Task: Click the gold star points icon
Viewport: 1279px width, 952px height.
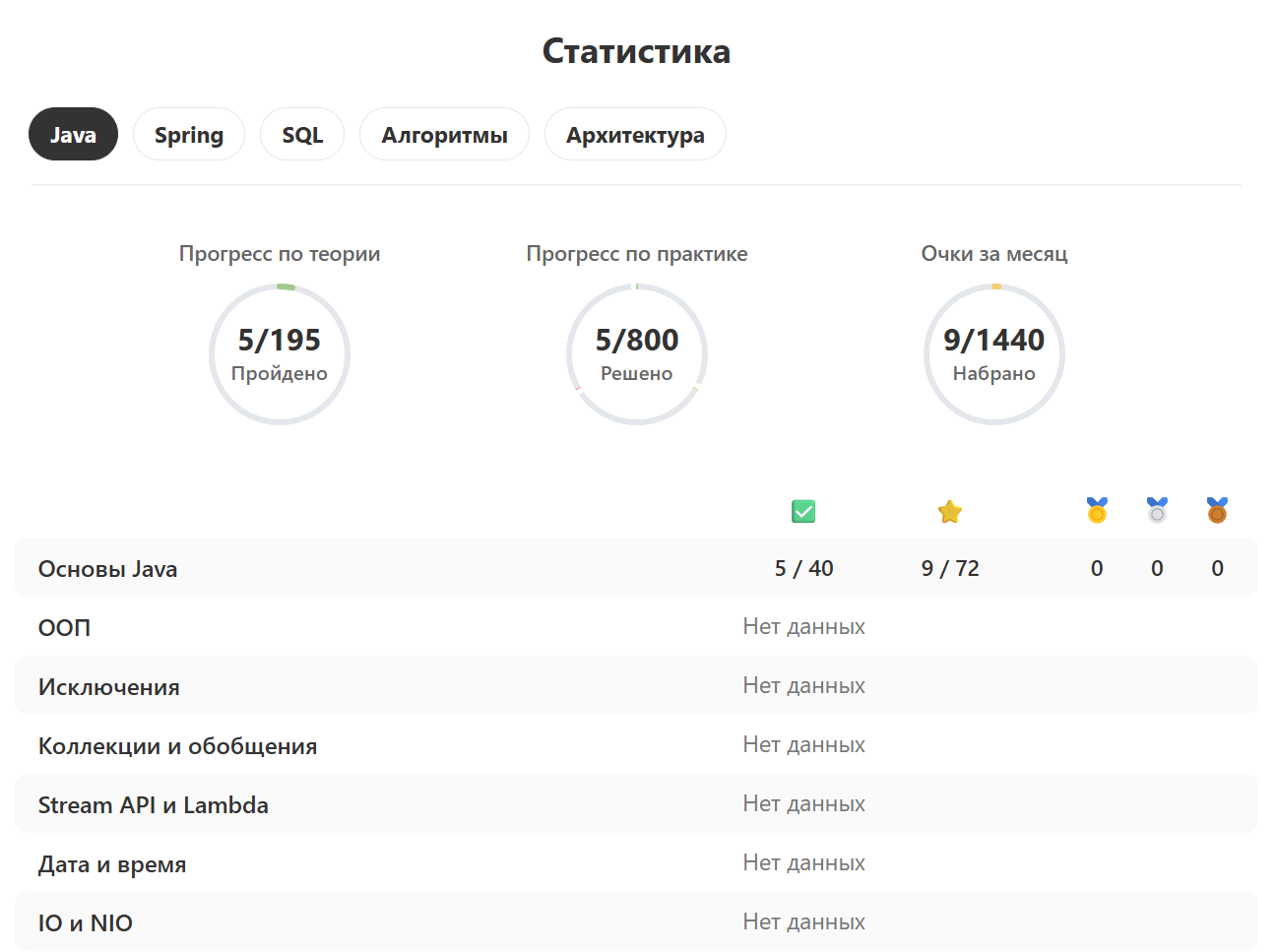Action: coord(950,512)
